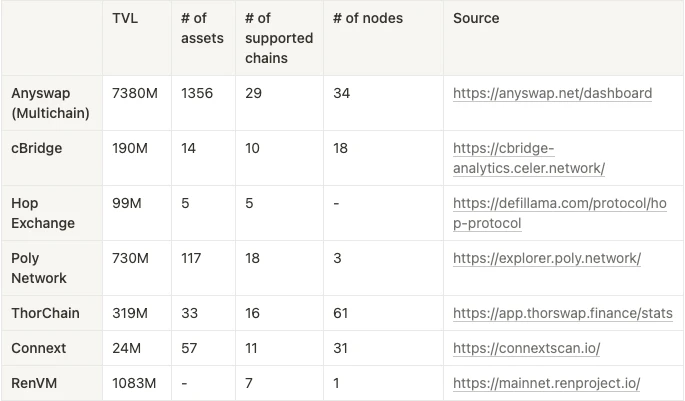Click the Connext row label

point(38,348)
